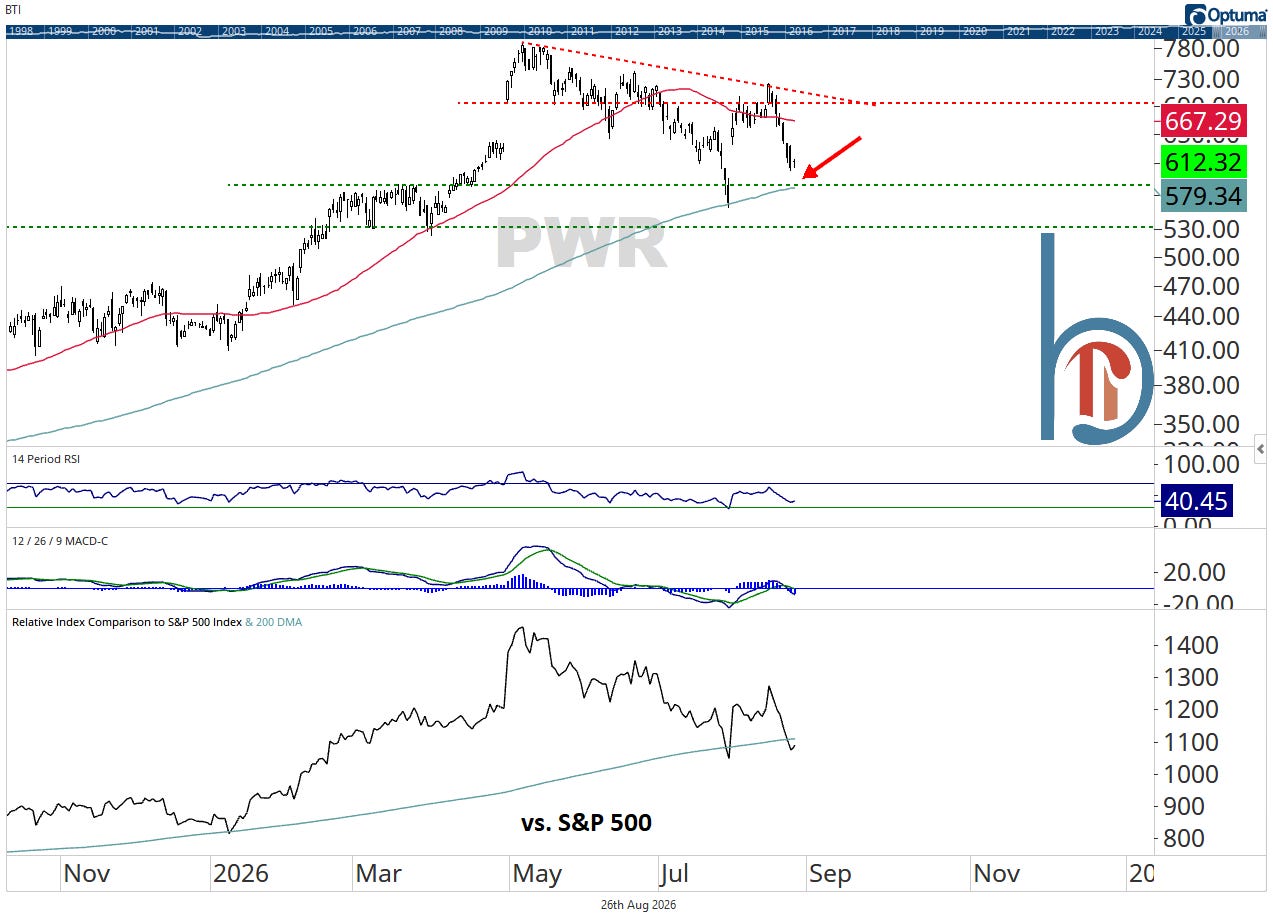Jump to 2024 in the timeline strip
Screen dimensions: 1273x924
(x=1149, y=31)
